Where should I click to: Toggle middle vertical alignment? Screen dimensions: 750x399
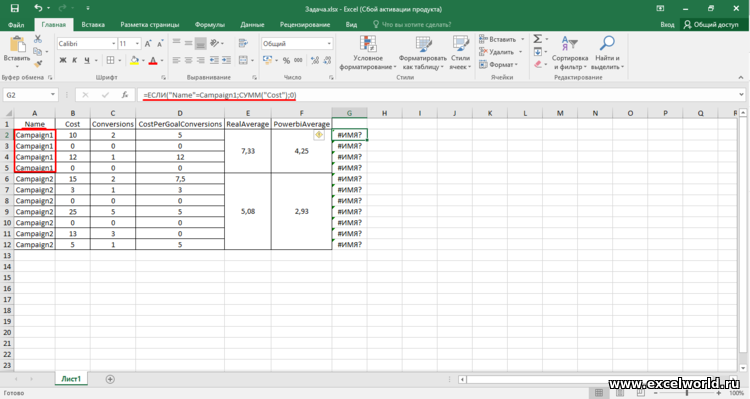[188, 44]
